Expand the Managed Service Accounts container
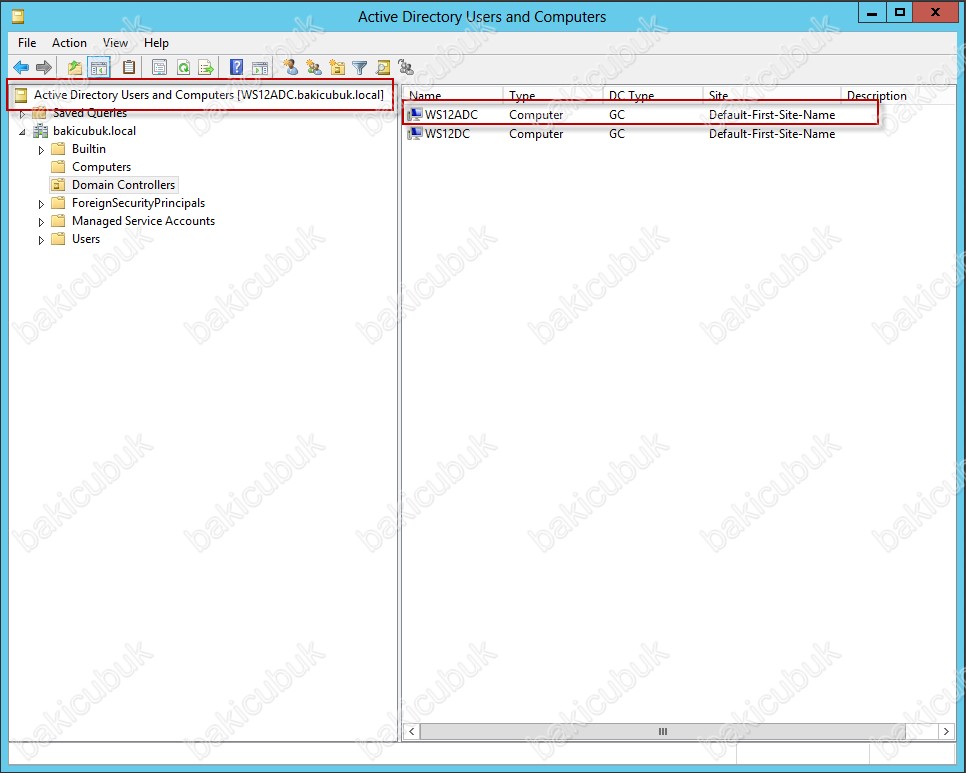 pyautogui.click(x=41, y=222)
